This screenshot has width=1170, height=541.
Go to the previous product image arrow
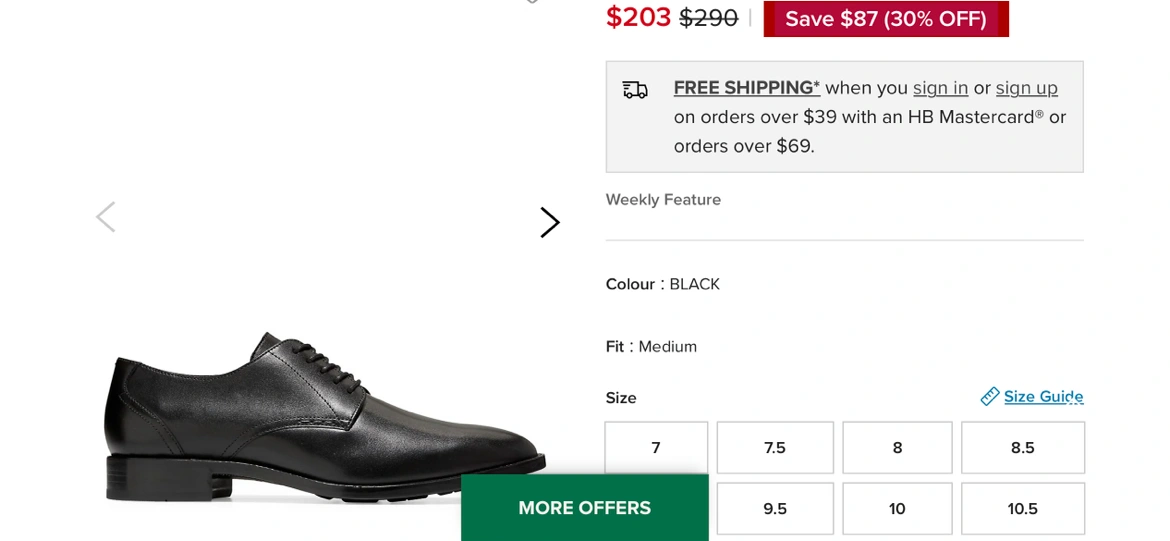click(105, 217)
